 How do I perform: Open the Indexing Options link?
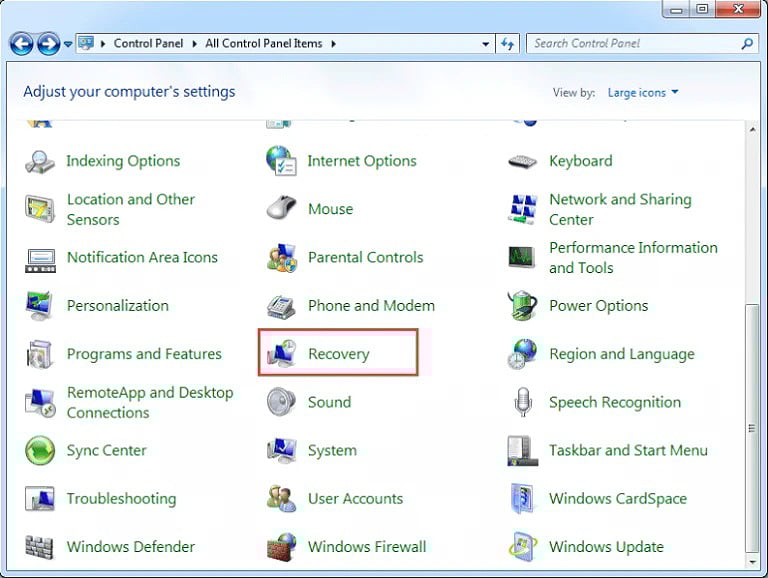click(x=123, y=161)
